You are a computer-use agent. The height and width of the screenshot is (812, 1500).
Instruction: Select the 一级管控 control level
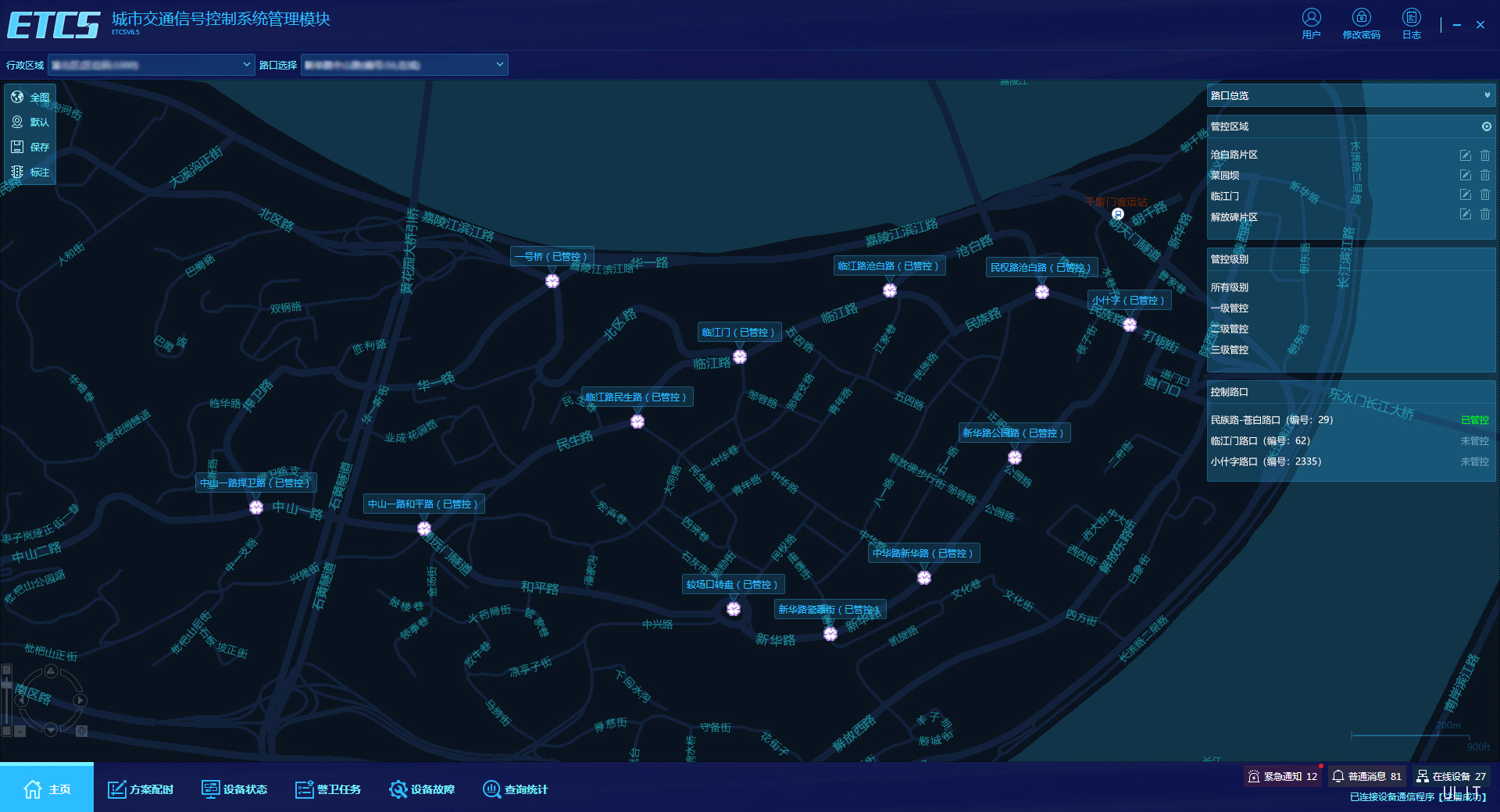point(1230,308)
